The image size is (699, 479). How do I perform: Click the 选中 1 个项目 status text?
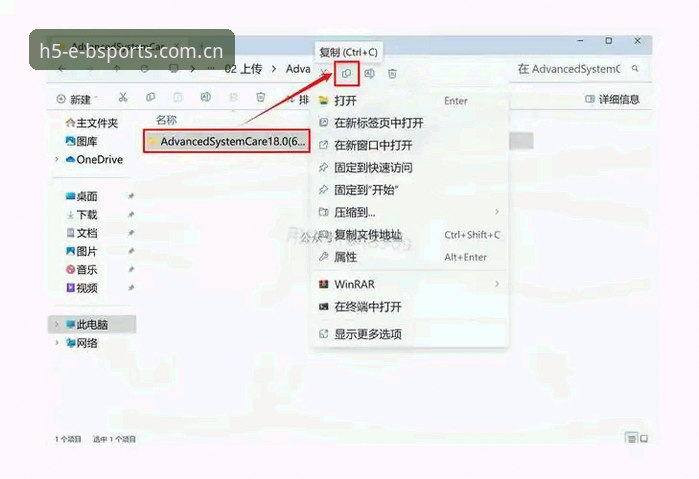pyautogui.click(x=114, y=439)
